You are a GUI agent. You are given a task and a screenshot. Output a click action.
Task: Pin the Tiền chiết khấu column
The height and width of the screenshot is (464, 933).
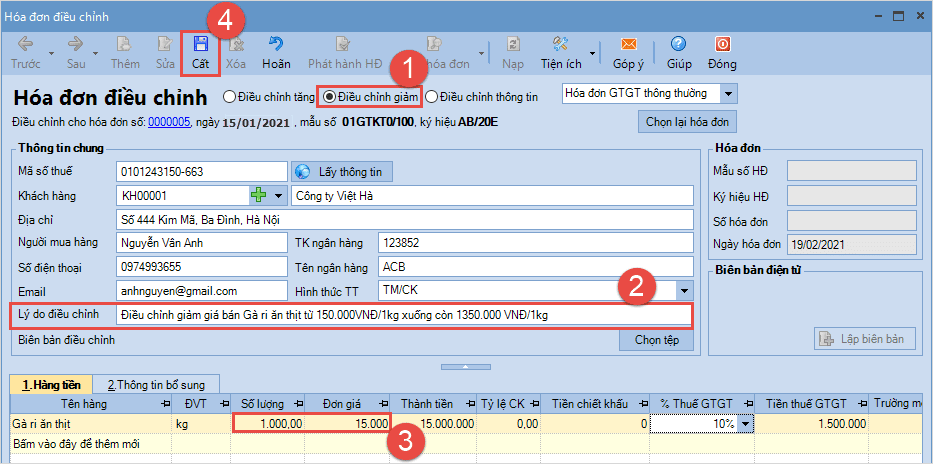point(643,404)
